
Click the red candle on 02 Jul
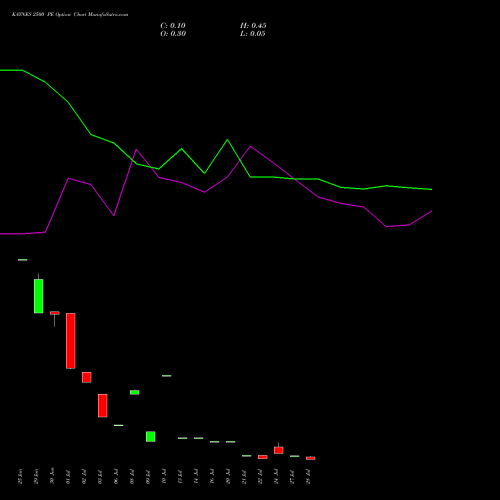coord(87,377)
